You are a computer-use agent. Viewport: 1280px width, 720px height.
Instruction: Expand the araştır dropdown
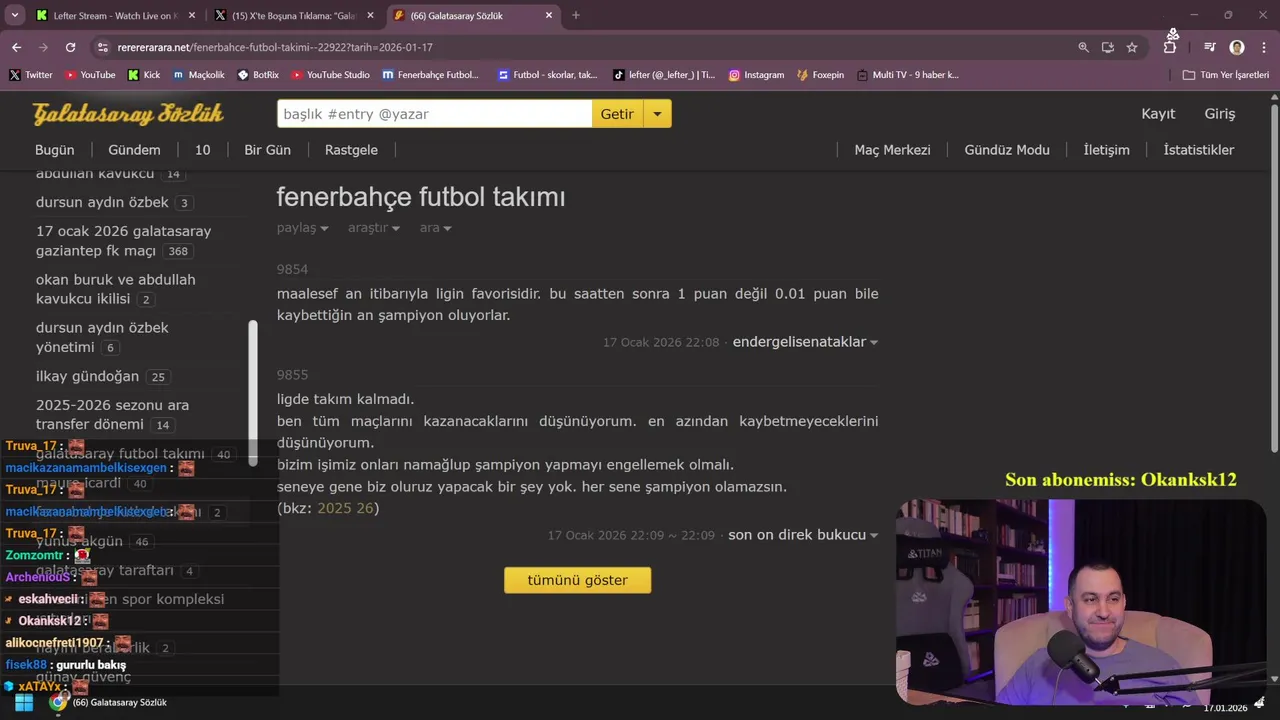pyautogui.click(x=374, y=228)
